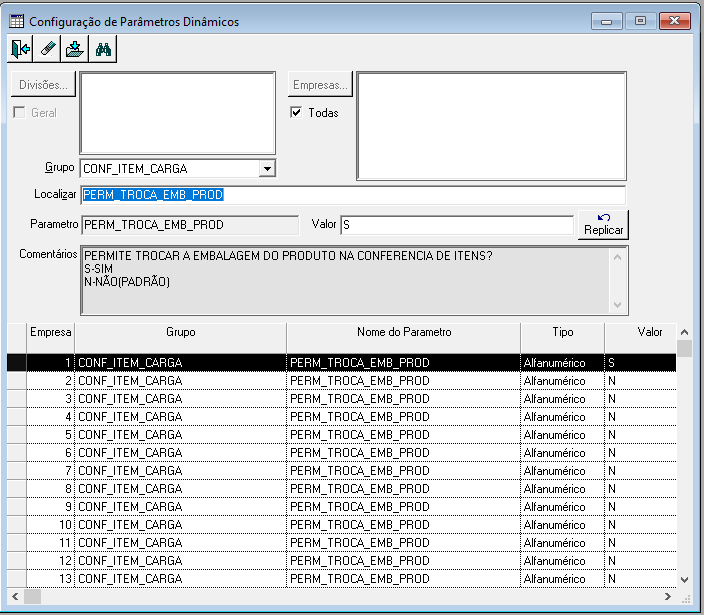This screenshot has height=615, width=704.
Task: Click Alfanumérico in Empresa 6 row
Action: 554,452
